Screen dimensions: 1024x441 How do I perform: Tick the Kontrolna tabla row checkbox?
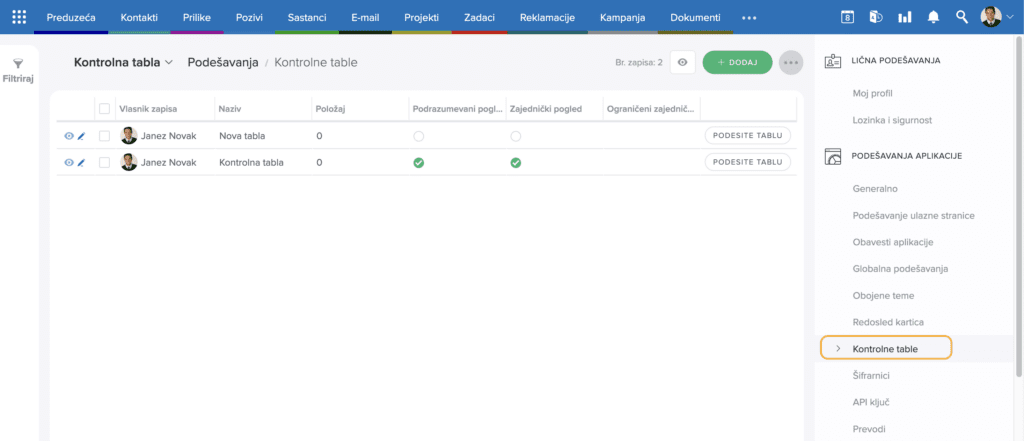click(x=104, y=163)
